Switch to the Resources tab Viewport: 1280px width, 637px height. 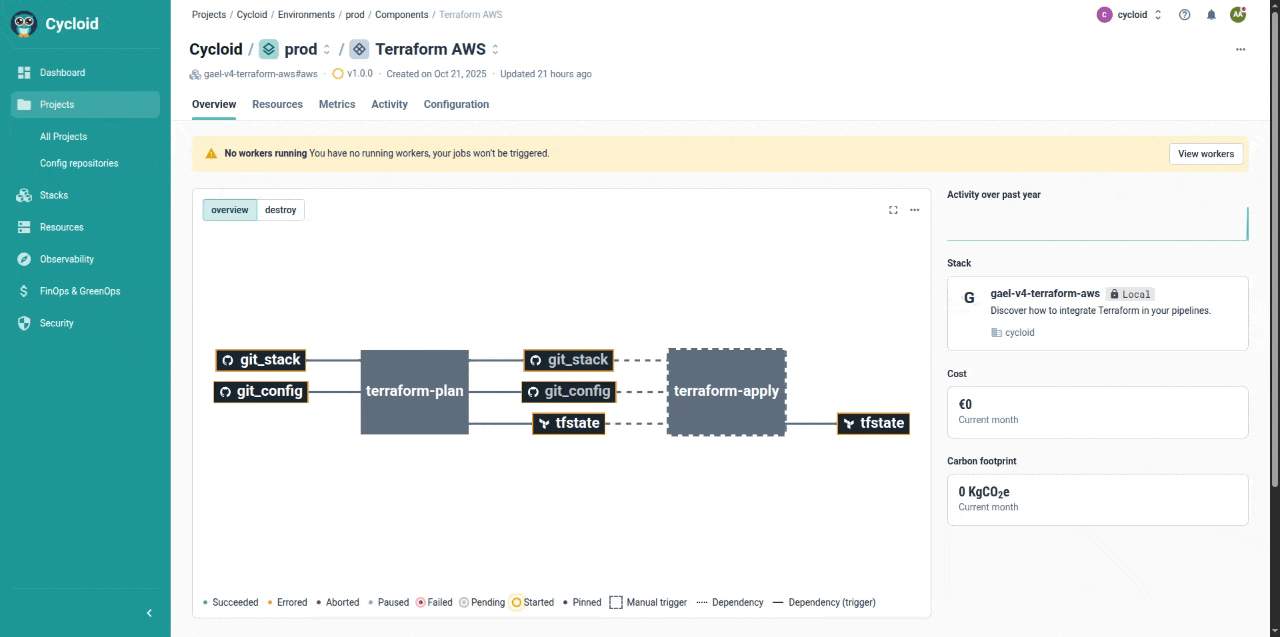(x=277, y=105)
